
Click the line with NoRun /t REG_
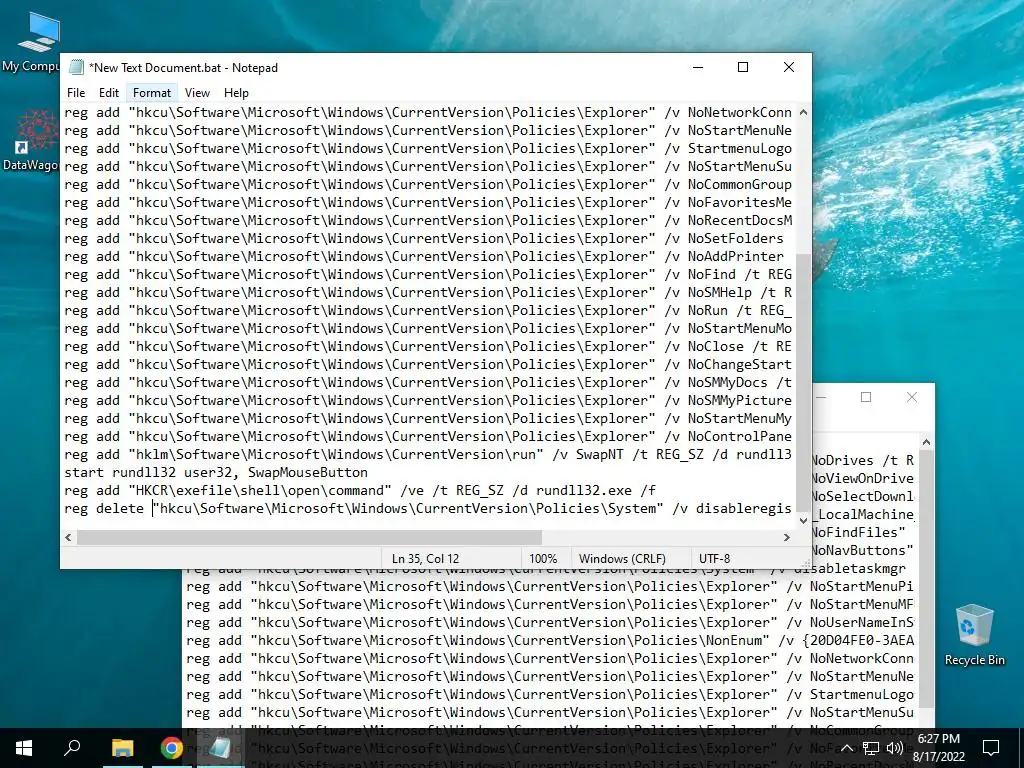pyautogui.click(x=428, y=310)
